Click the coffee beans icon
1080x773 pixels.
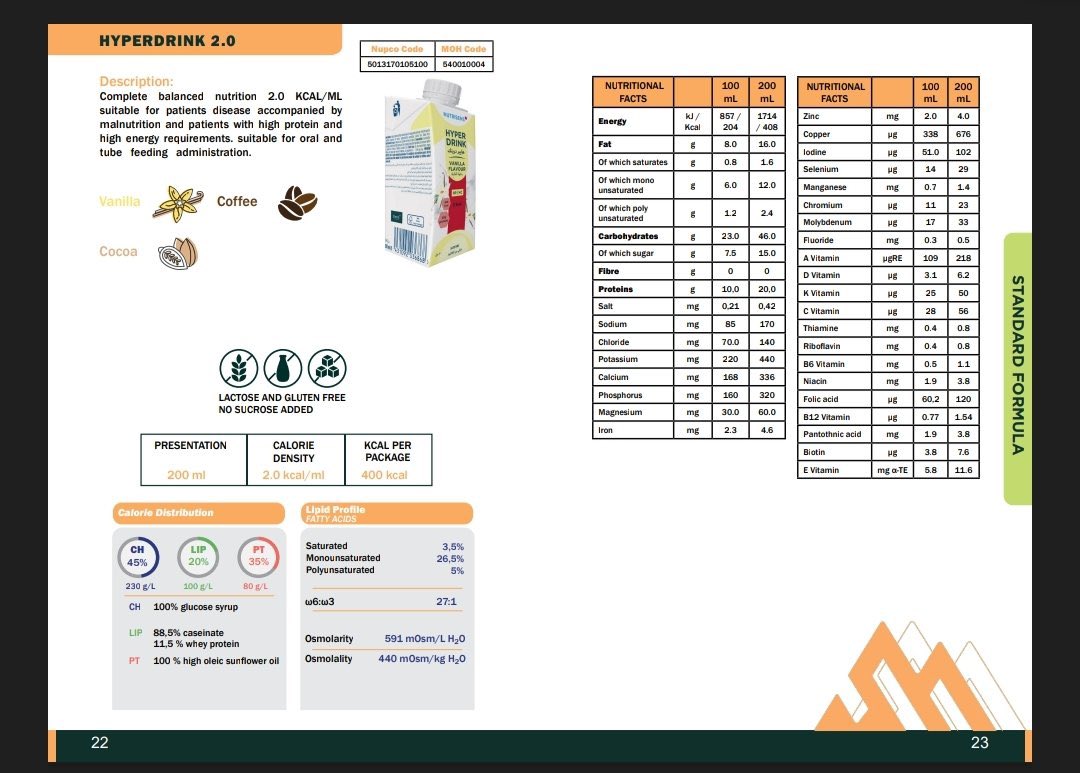tap(298, 203)
